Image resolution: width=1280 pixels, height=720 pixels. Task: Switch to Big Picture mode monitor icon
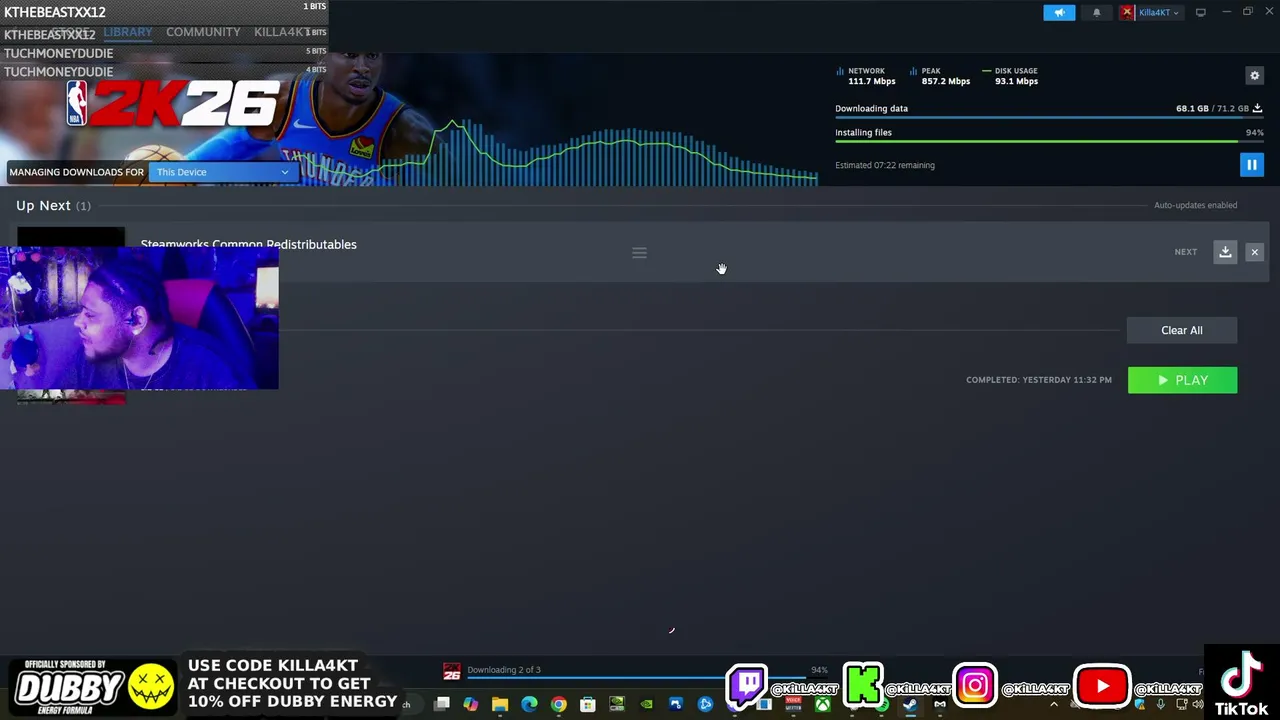(x=1201, y=13)
